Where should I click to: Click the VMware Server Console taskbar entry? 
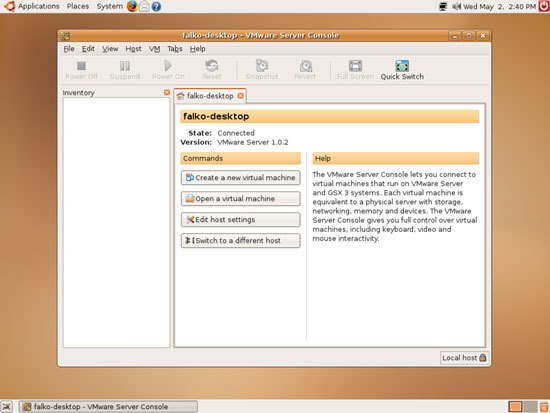click(x=108, y=407)
